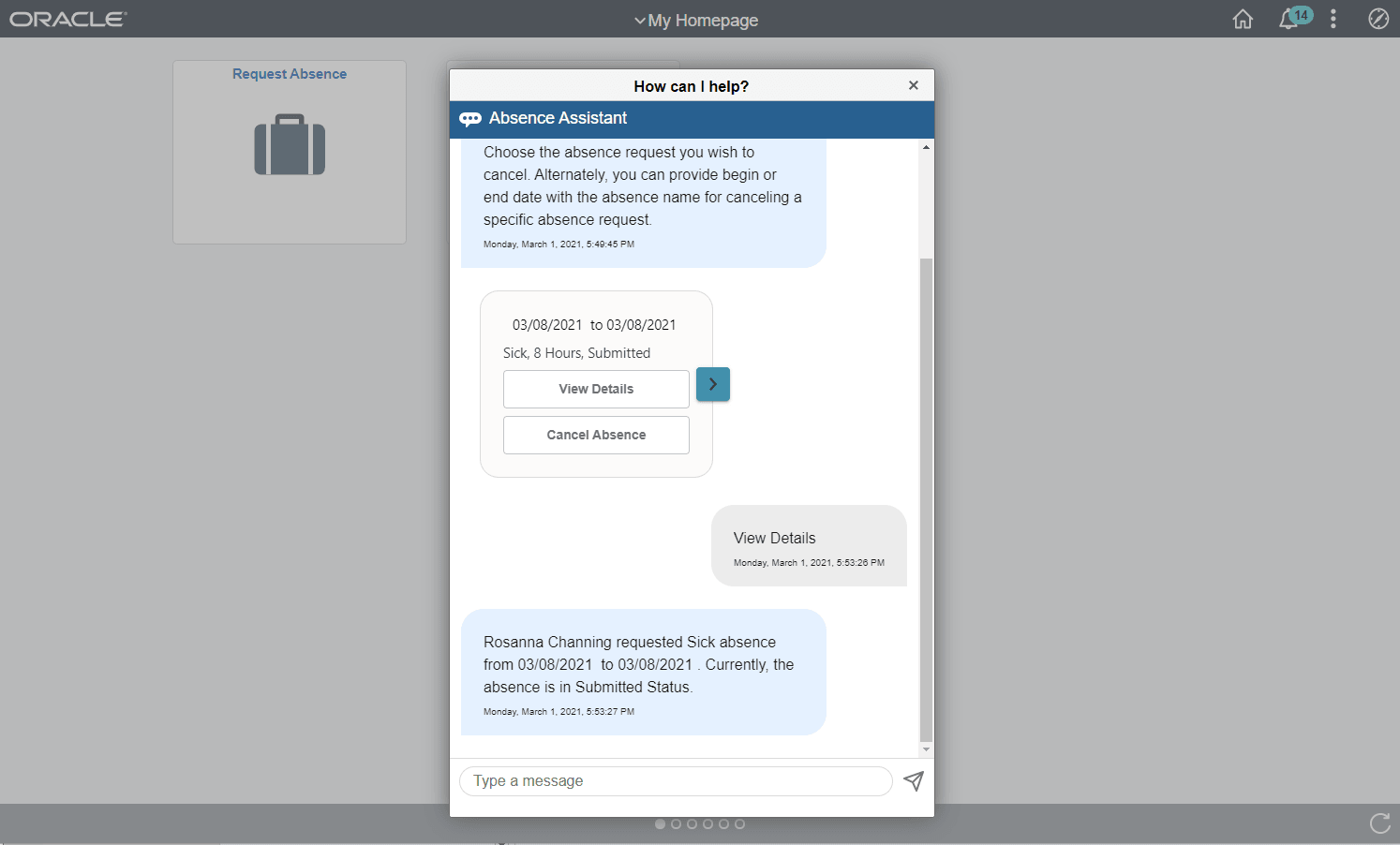
Task: Open the NavBar compass icon
Action: [x=1378, y=18]
